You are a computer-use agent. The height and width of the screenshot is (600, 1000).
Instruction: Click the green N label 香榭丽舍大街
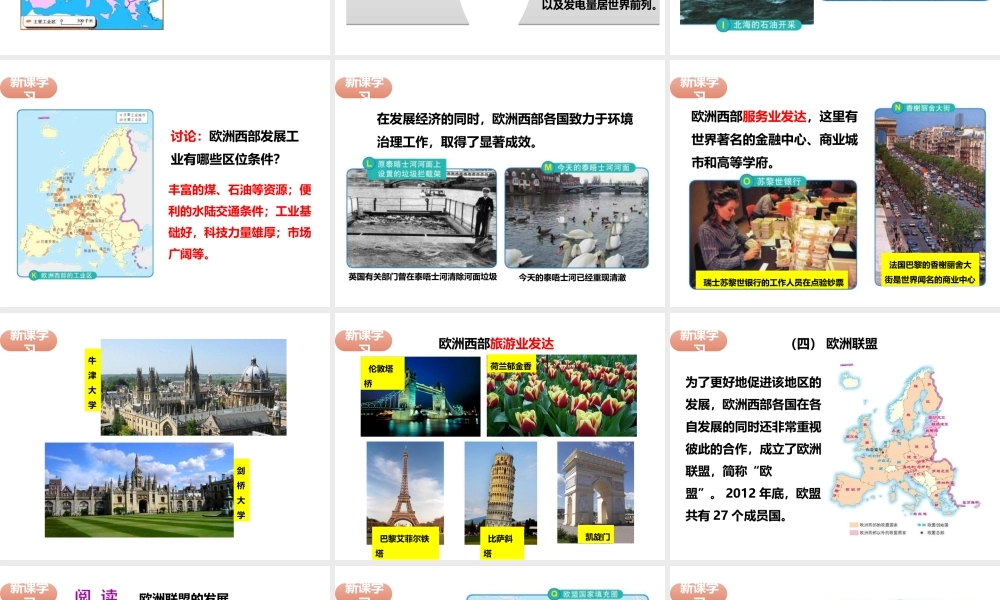[x=923, y=108]
